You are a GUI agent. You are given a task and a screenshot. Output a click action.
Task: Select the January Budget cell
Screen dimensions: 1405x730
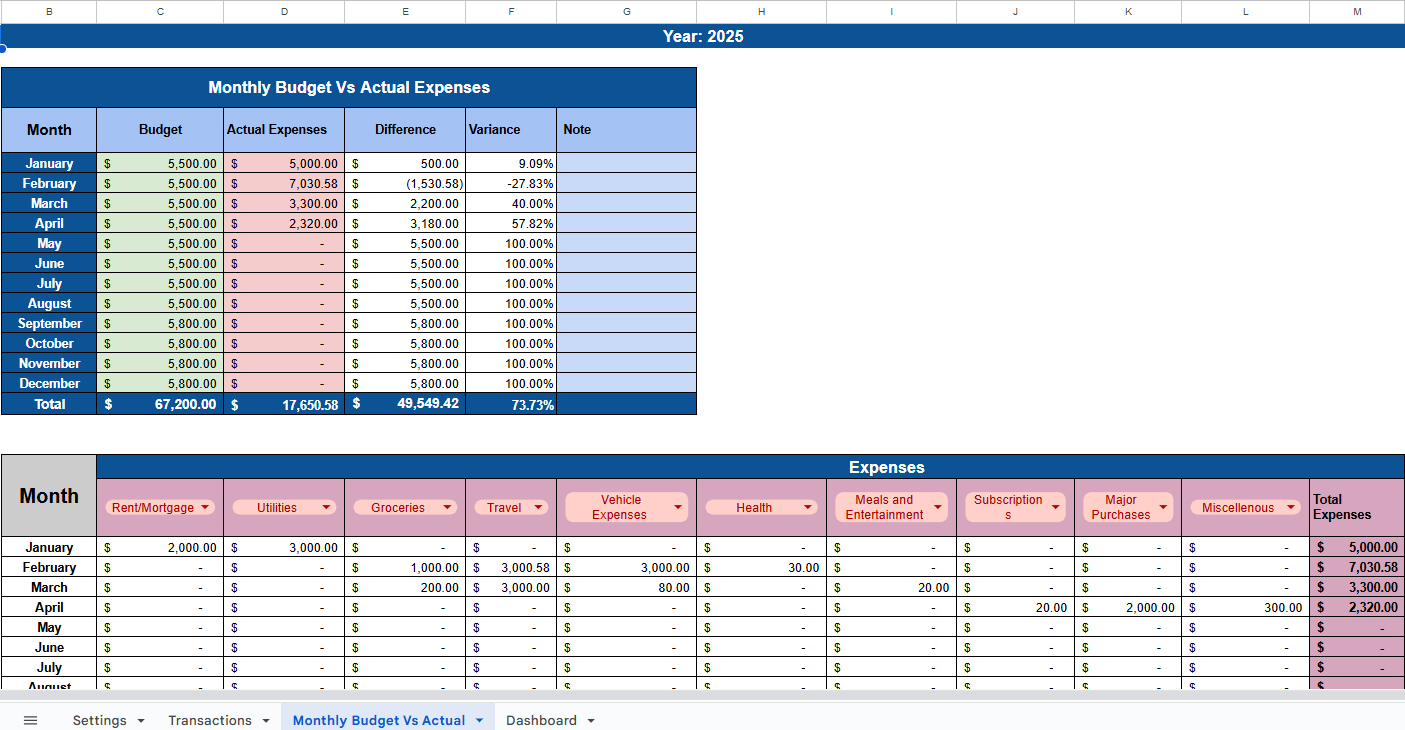(160, 163)
